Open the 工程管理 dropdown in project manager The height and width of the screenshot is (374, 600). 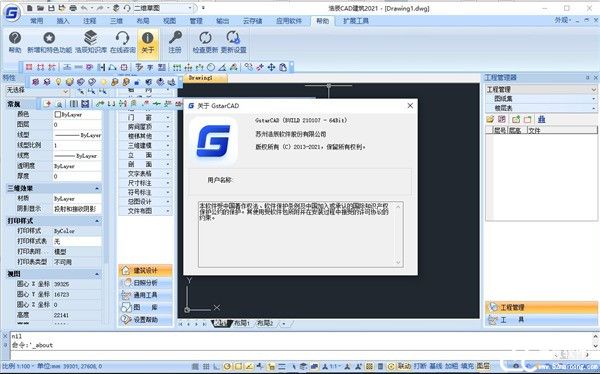tap(541, 90)
